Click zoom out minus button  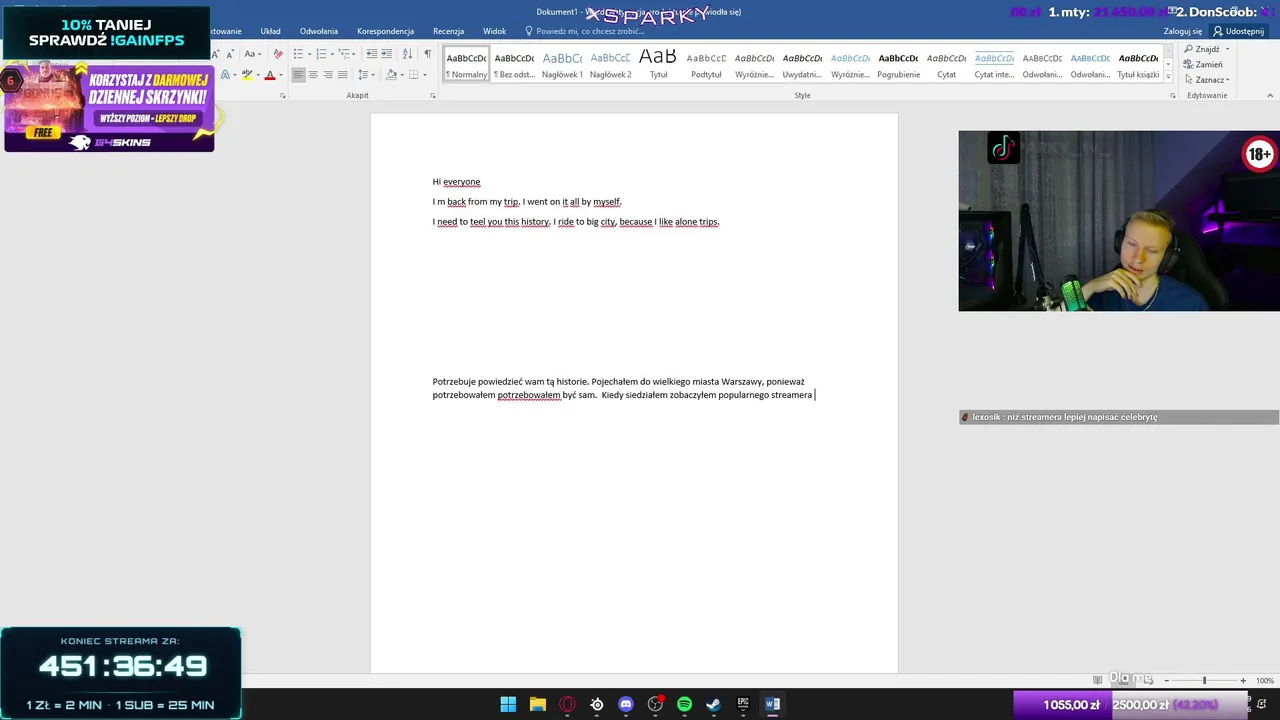coord(1166,680)
